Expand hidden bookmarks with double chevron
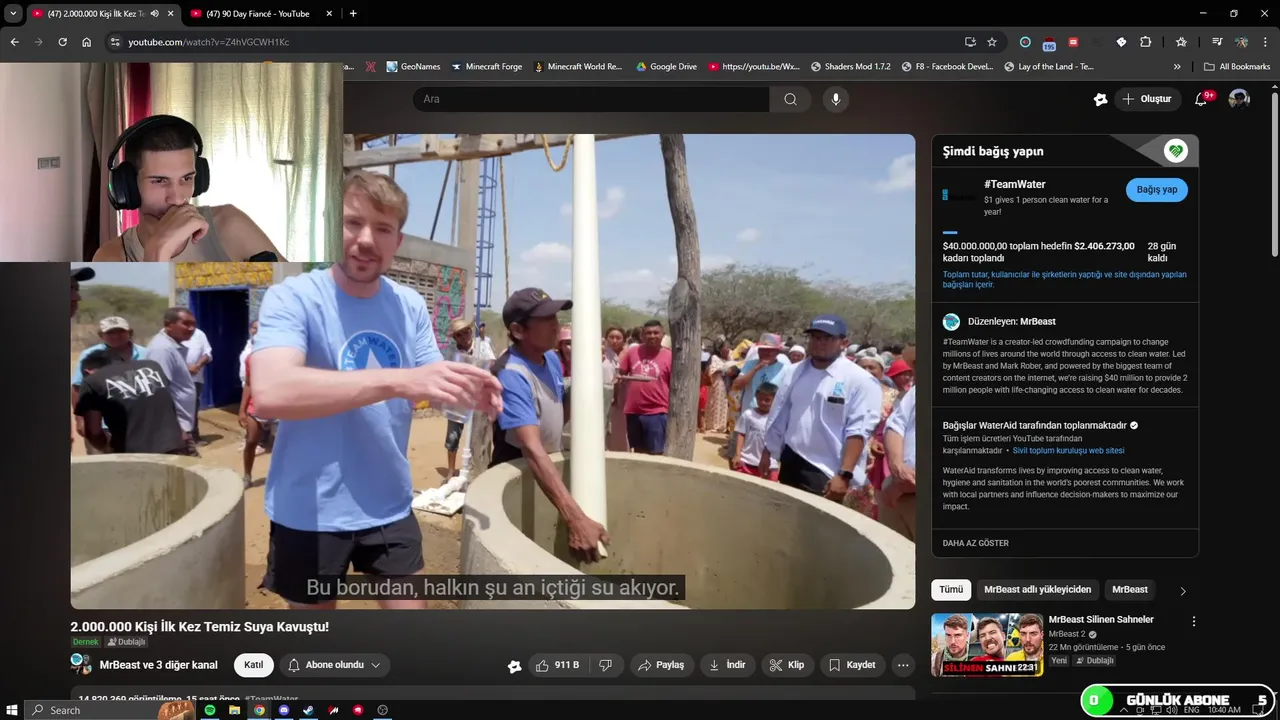This screenshot has height=720, width=1280. pos(1177,67)
